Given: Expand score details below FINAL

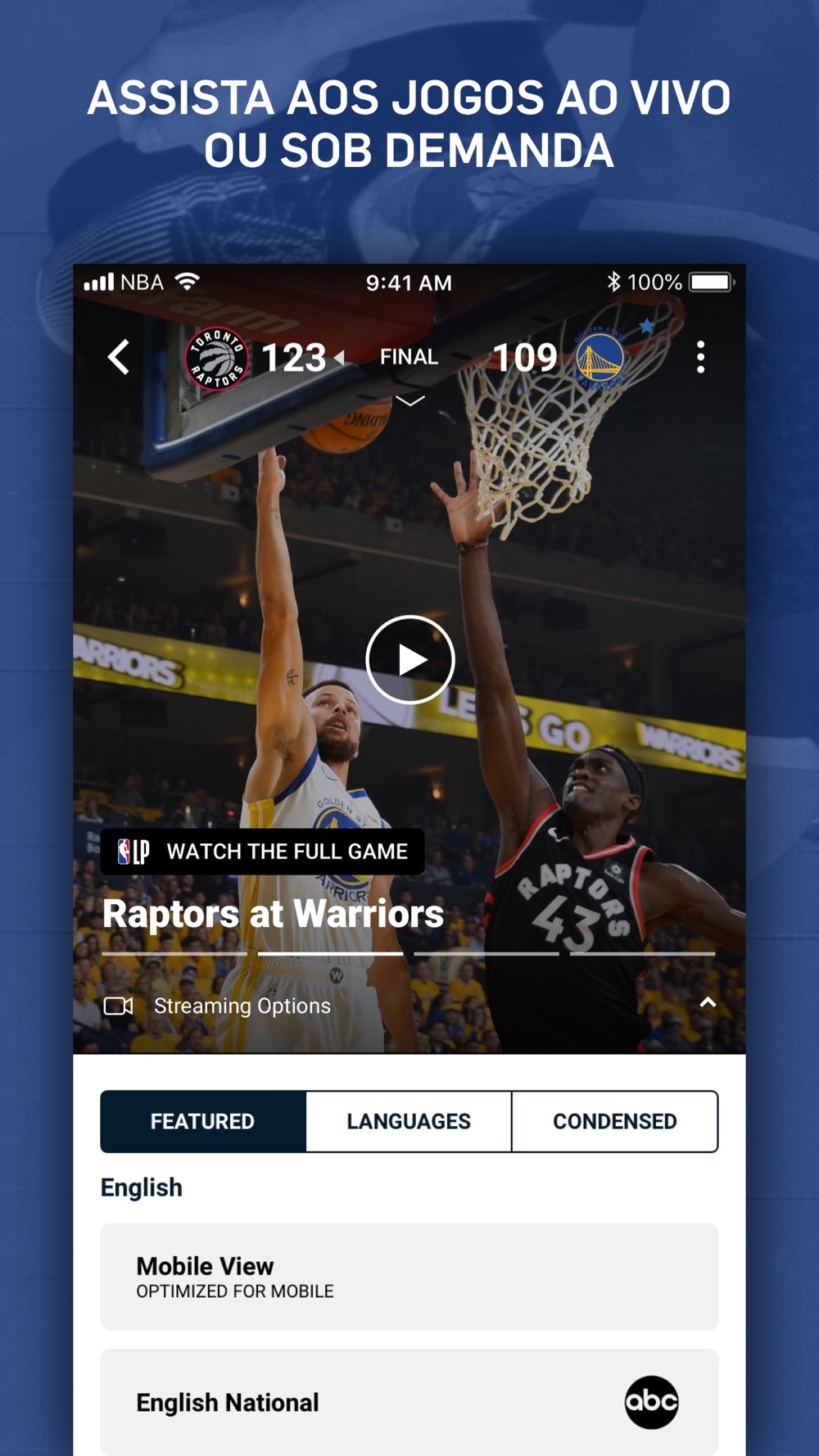Looking at the screenshot, I should pos(409,400).
